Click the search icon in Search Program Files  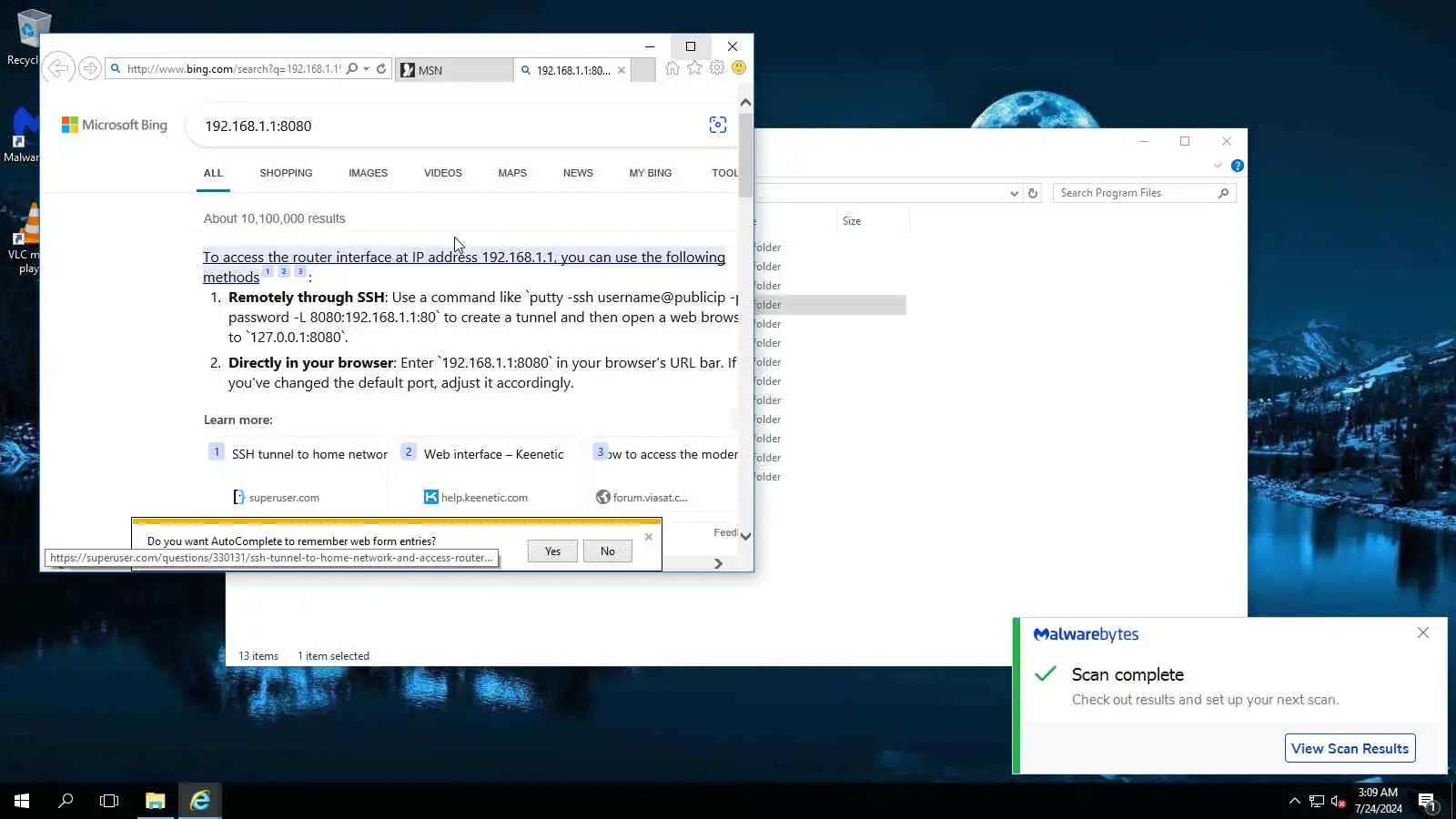click(1223, 193)
